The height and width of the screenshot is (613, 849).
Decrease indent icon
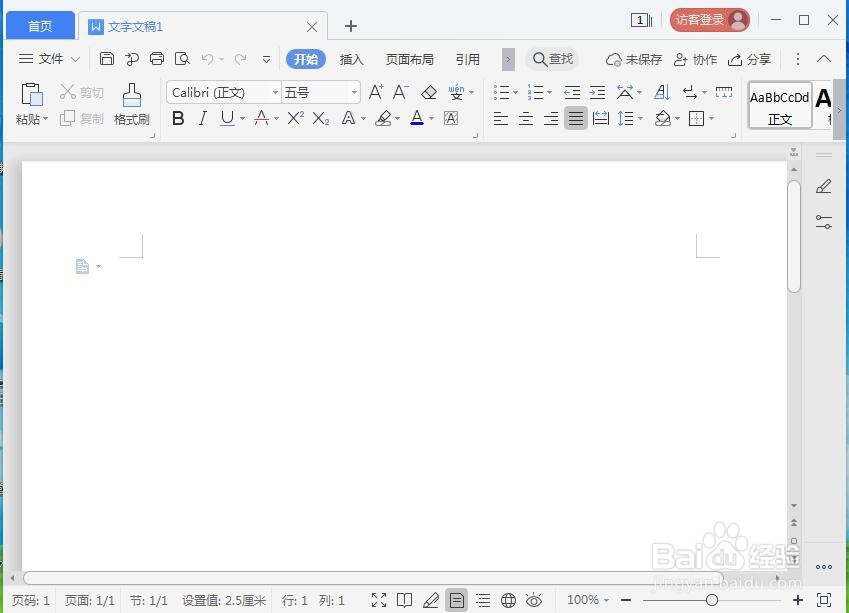(x=572, y=93)
